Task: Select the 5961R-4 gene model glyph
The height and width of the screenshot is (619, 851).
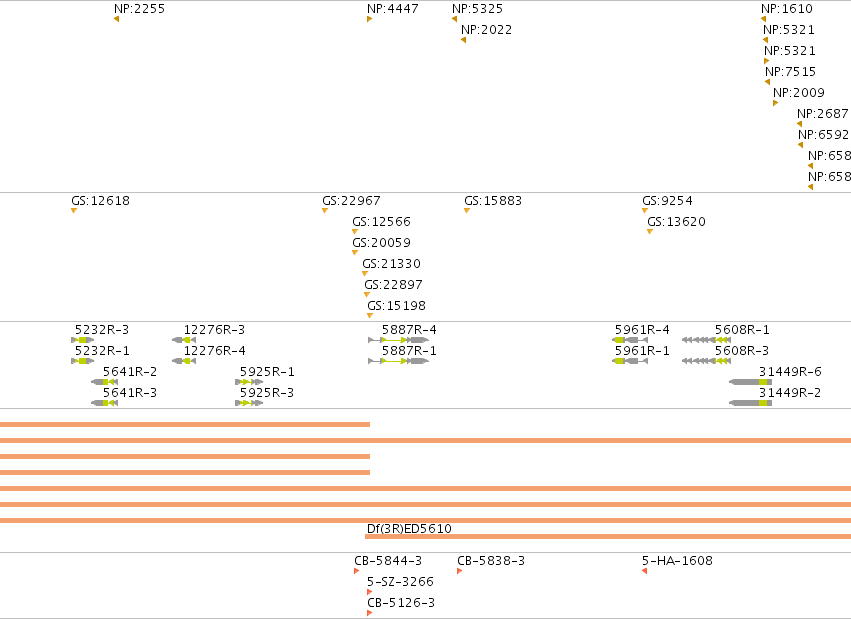Action: click(x=630, y=340)
